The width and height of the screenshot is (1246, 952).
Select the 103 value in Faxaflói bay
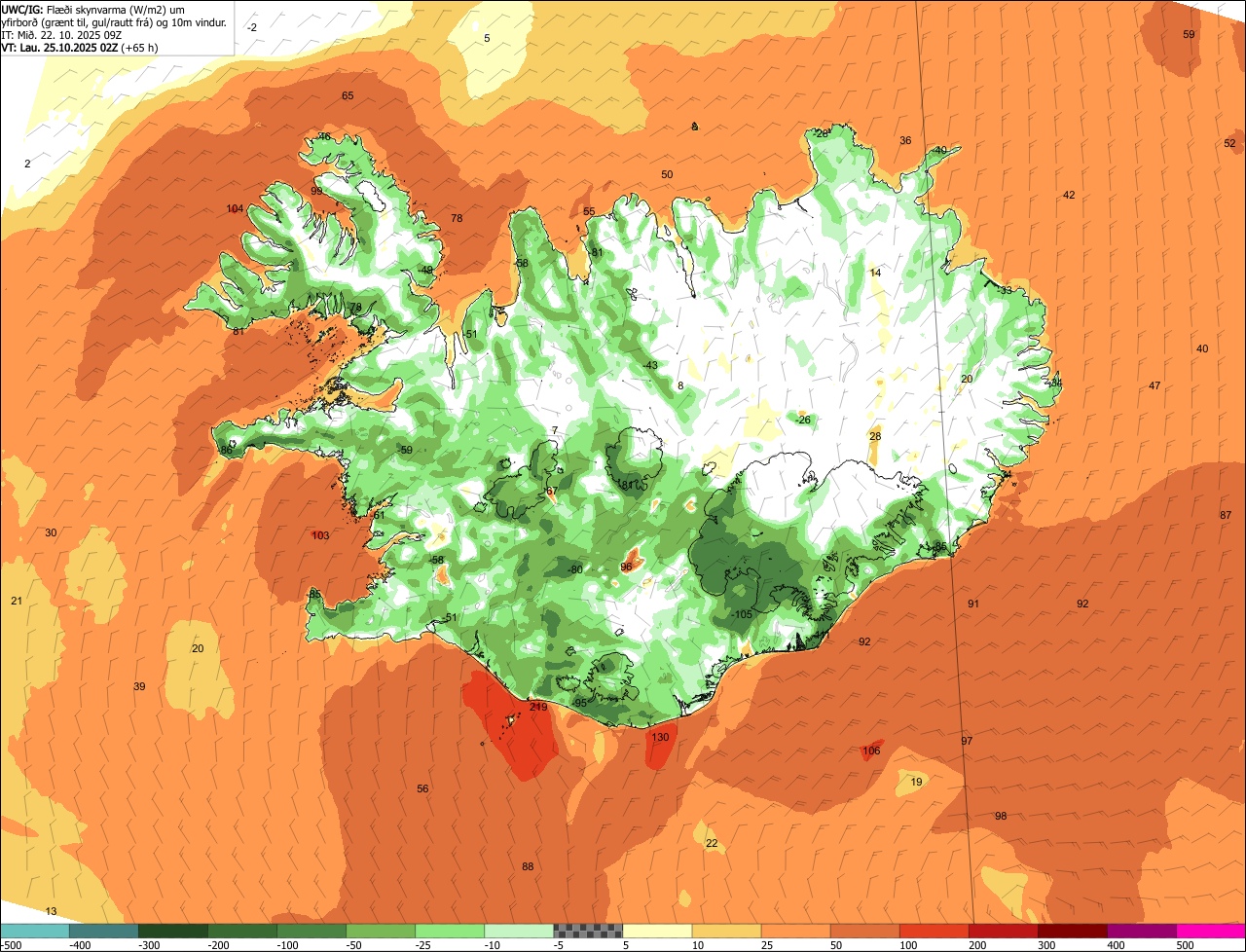click(x=320, y=536)
